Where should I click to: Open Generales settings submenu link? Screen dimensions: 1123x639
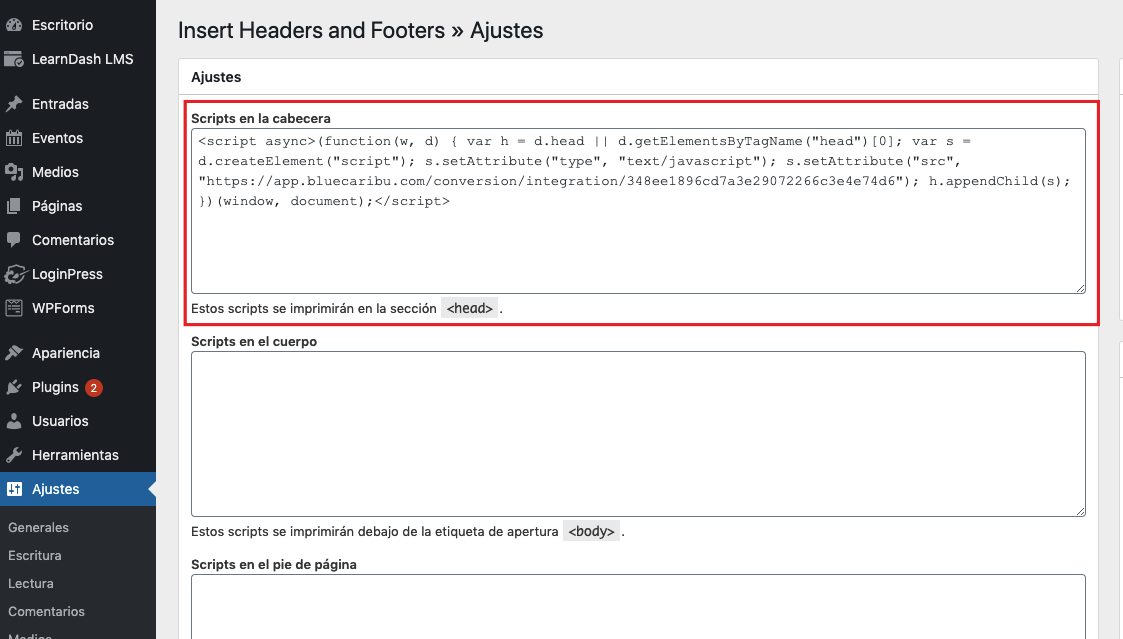coord(39,527)
